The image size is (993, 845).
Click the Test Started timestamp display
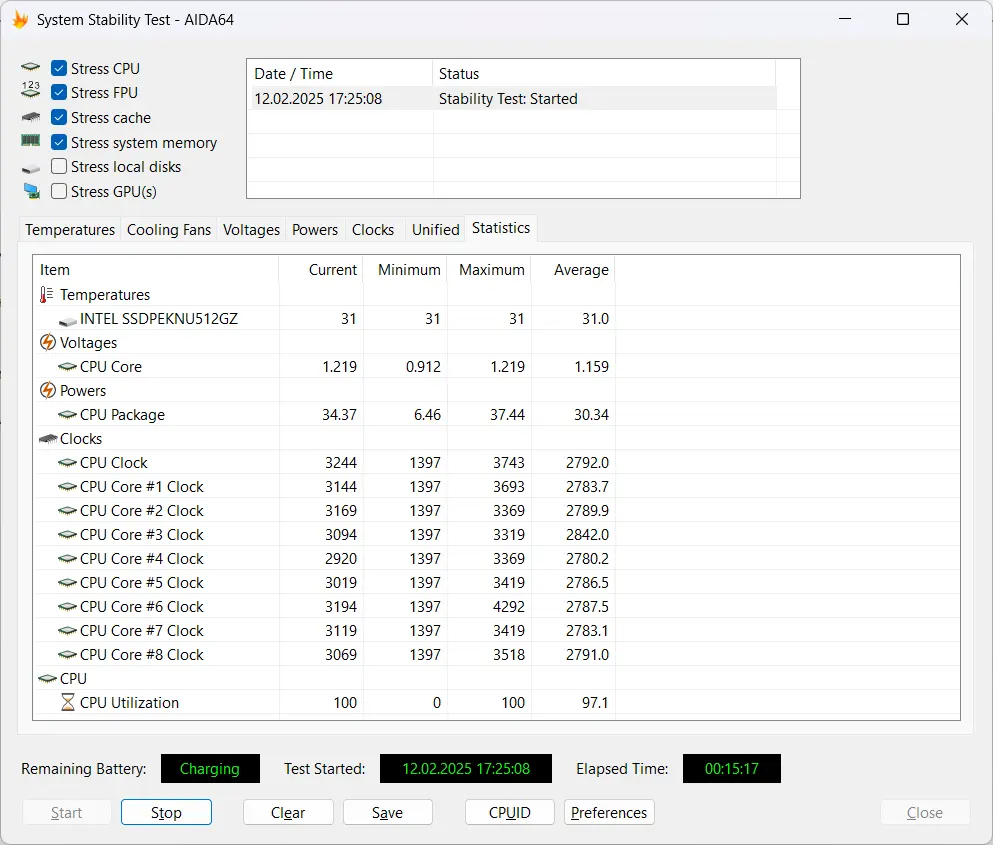pyautogui.click(x=465, y=768)
